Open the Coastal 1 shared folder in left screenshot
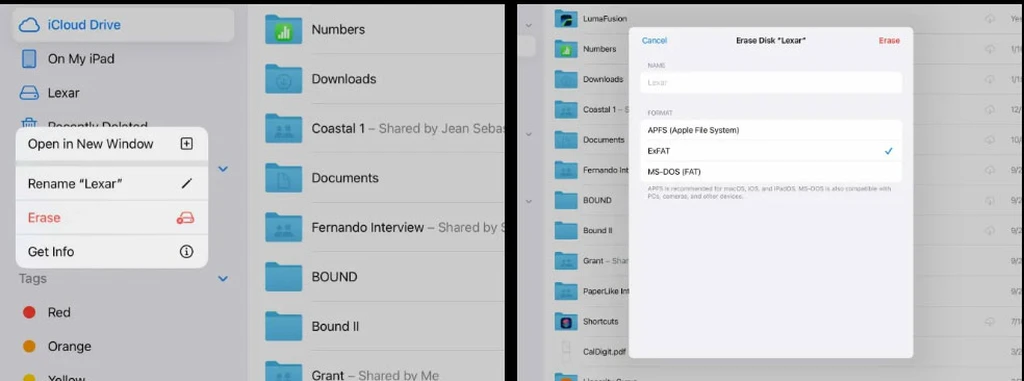 tap(283, 128)
